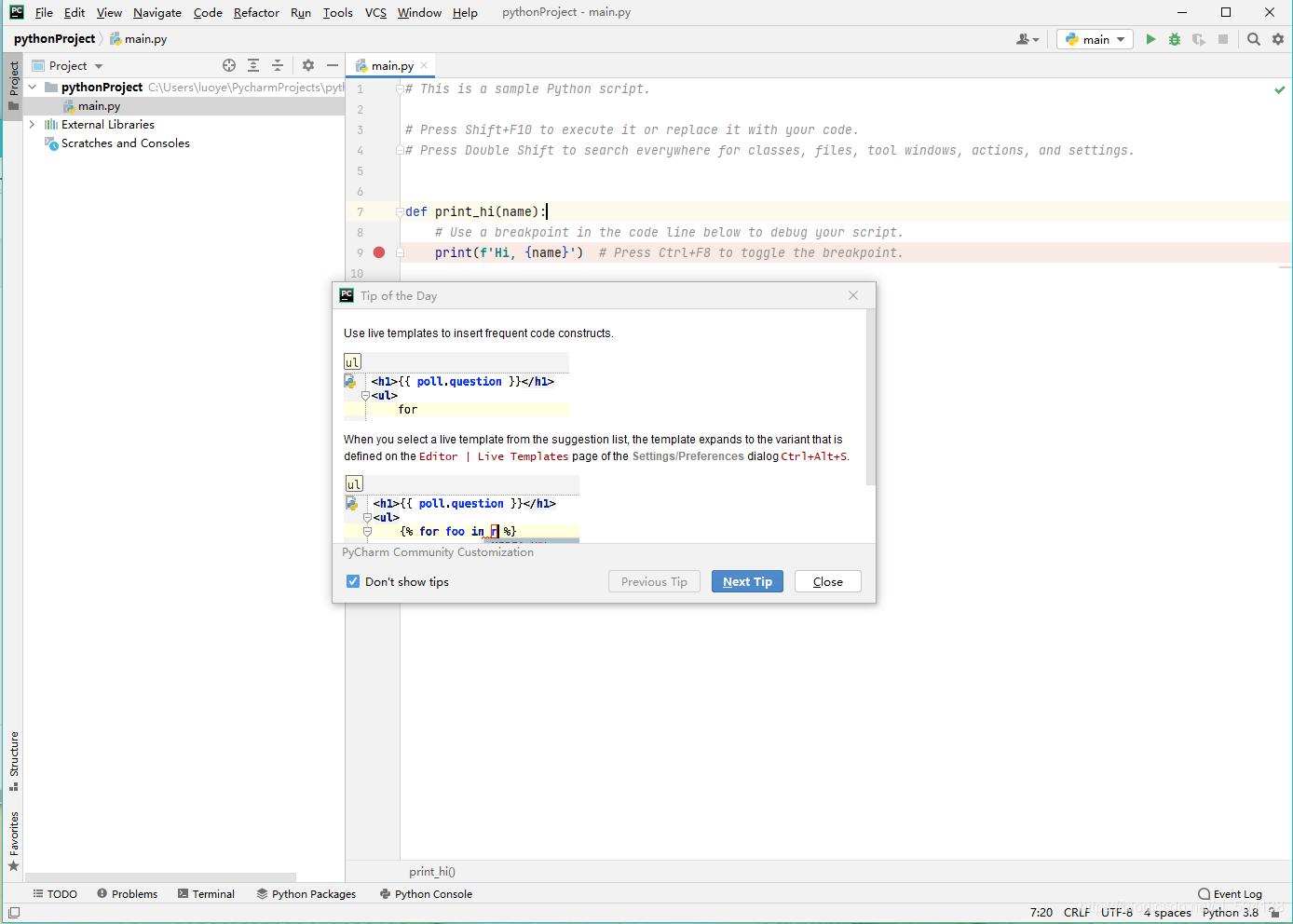Switch to the Terminal tab
The width and height of the screenshot is (1293, 924).
pyautogui.click(x=206, y=893)
